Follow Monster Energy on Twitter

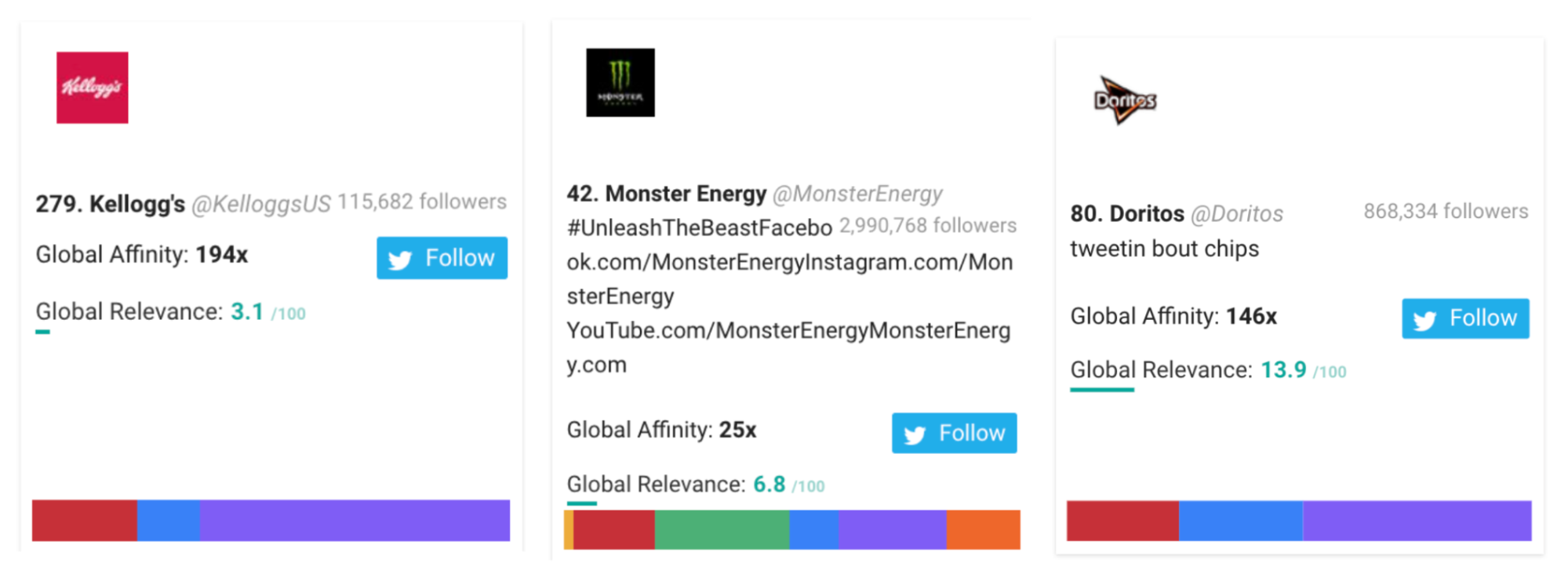tap(954, 433)
